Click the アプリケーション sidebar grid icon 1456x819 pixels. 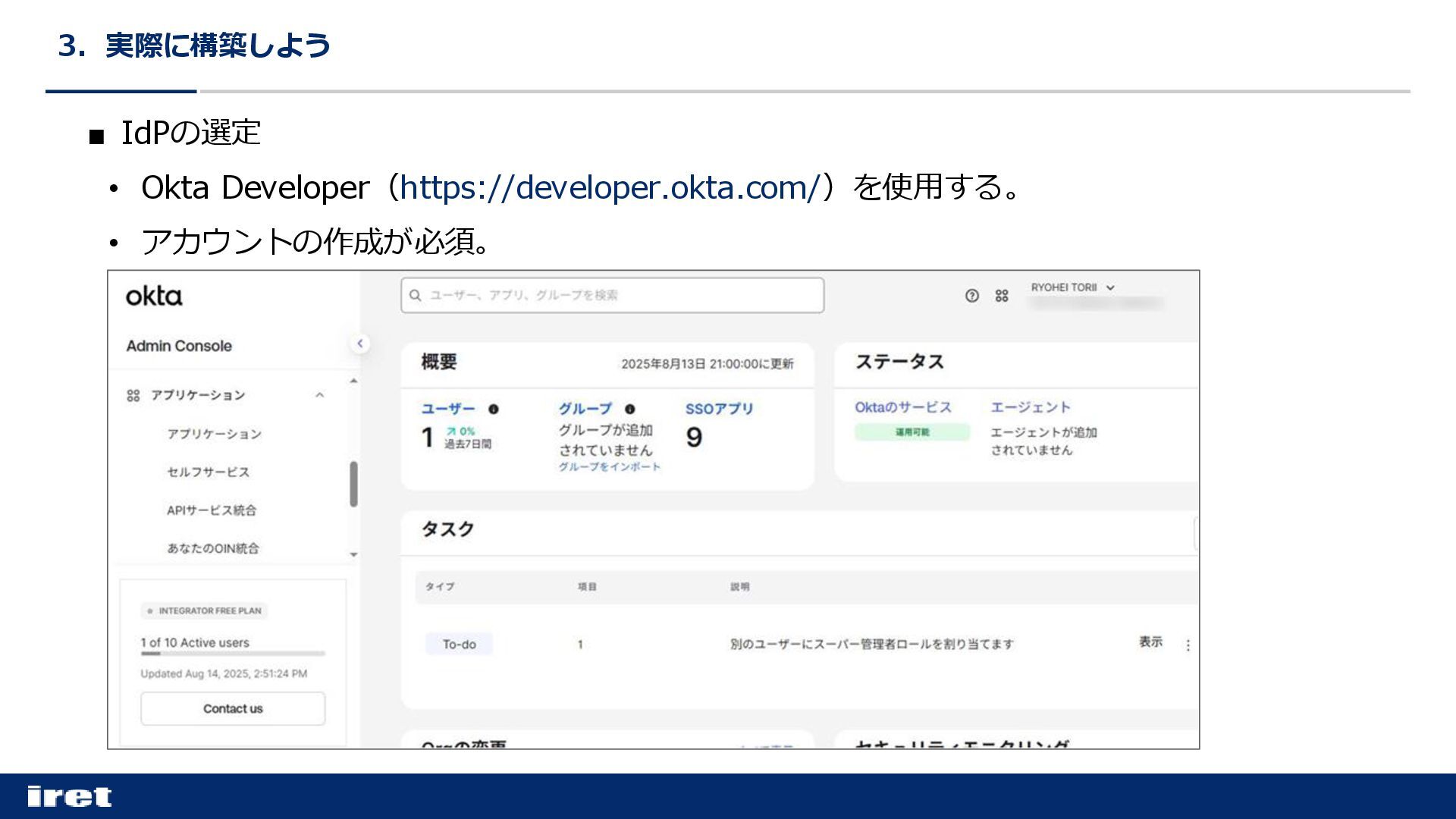pyautogui.click(x=133, y=395)
